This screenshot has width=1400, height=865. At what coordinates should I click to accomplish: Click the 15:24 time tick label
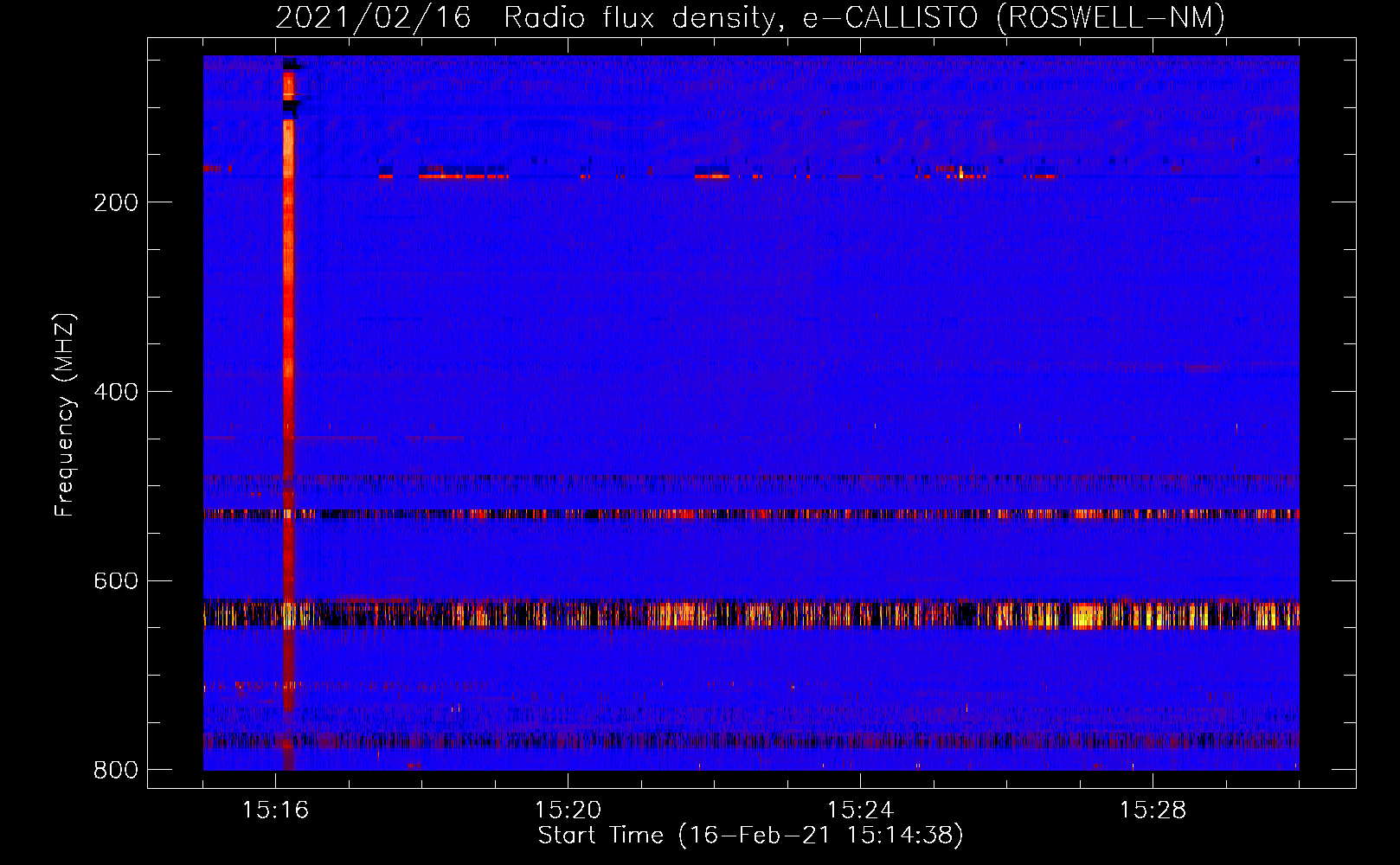(860, 811)
